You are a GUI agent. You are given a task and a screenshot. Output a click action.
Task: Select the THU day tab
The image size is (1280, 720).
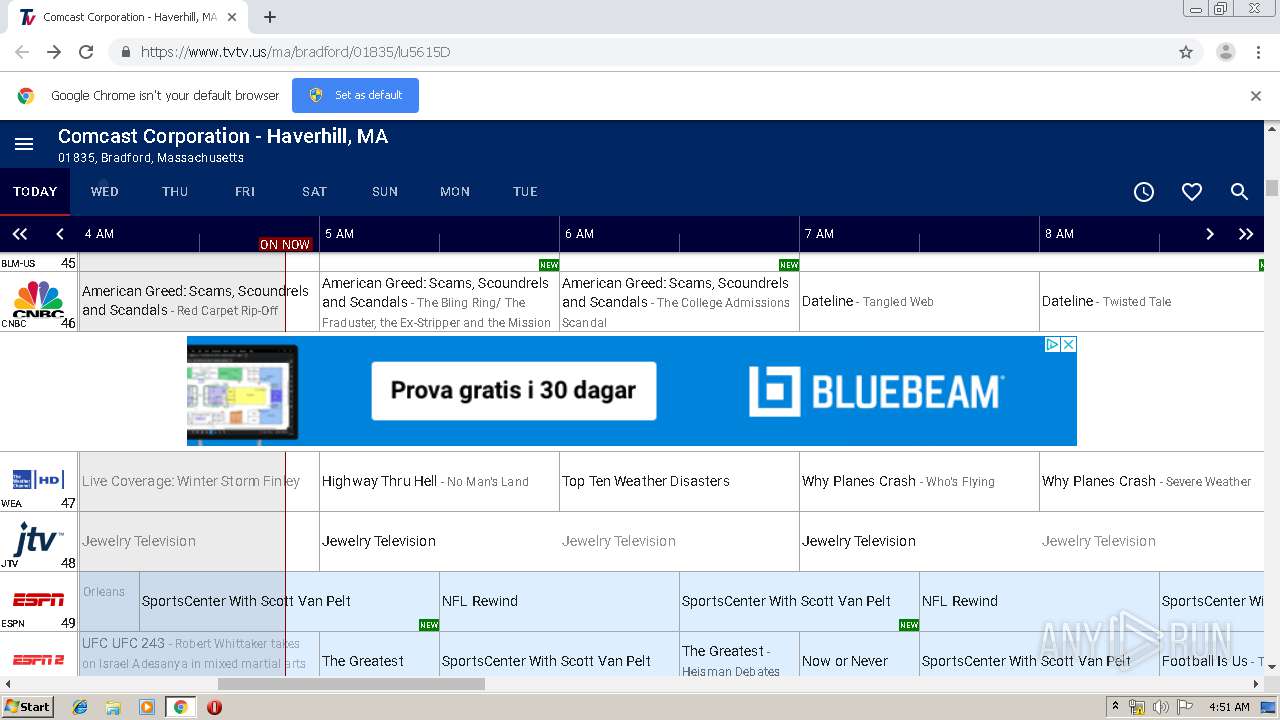pyautogui.click(x=175, y=192)
